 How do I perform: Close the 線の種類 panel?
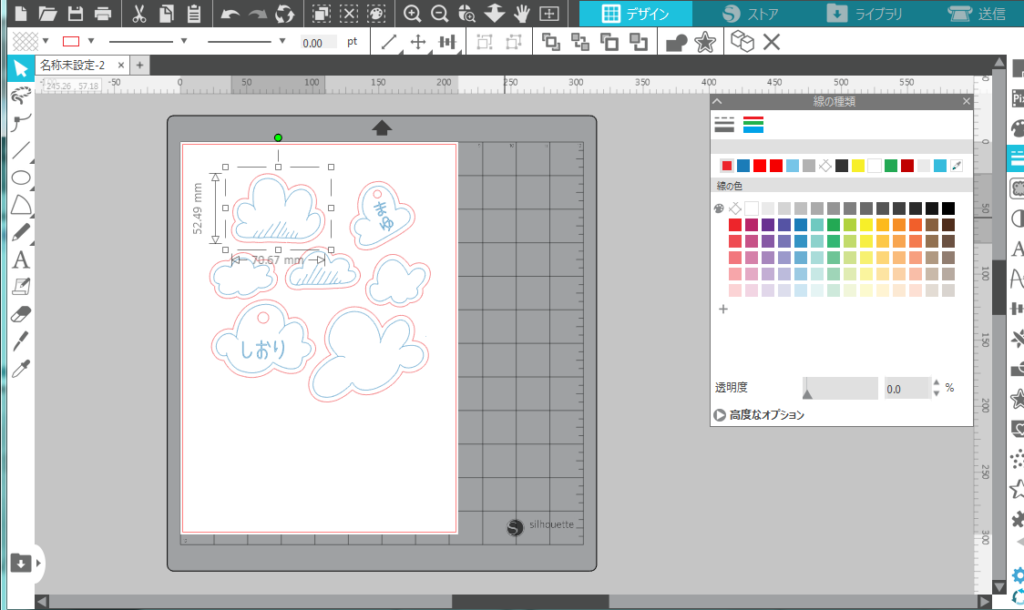966,101
